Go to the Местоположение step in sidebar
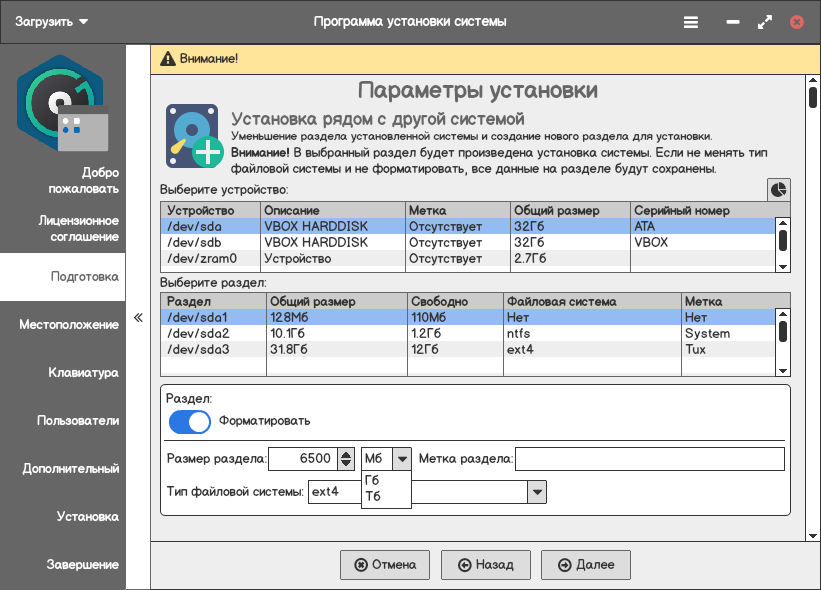Image resolution: width=821 pixels, height=590 pixels. coord(69,325)
